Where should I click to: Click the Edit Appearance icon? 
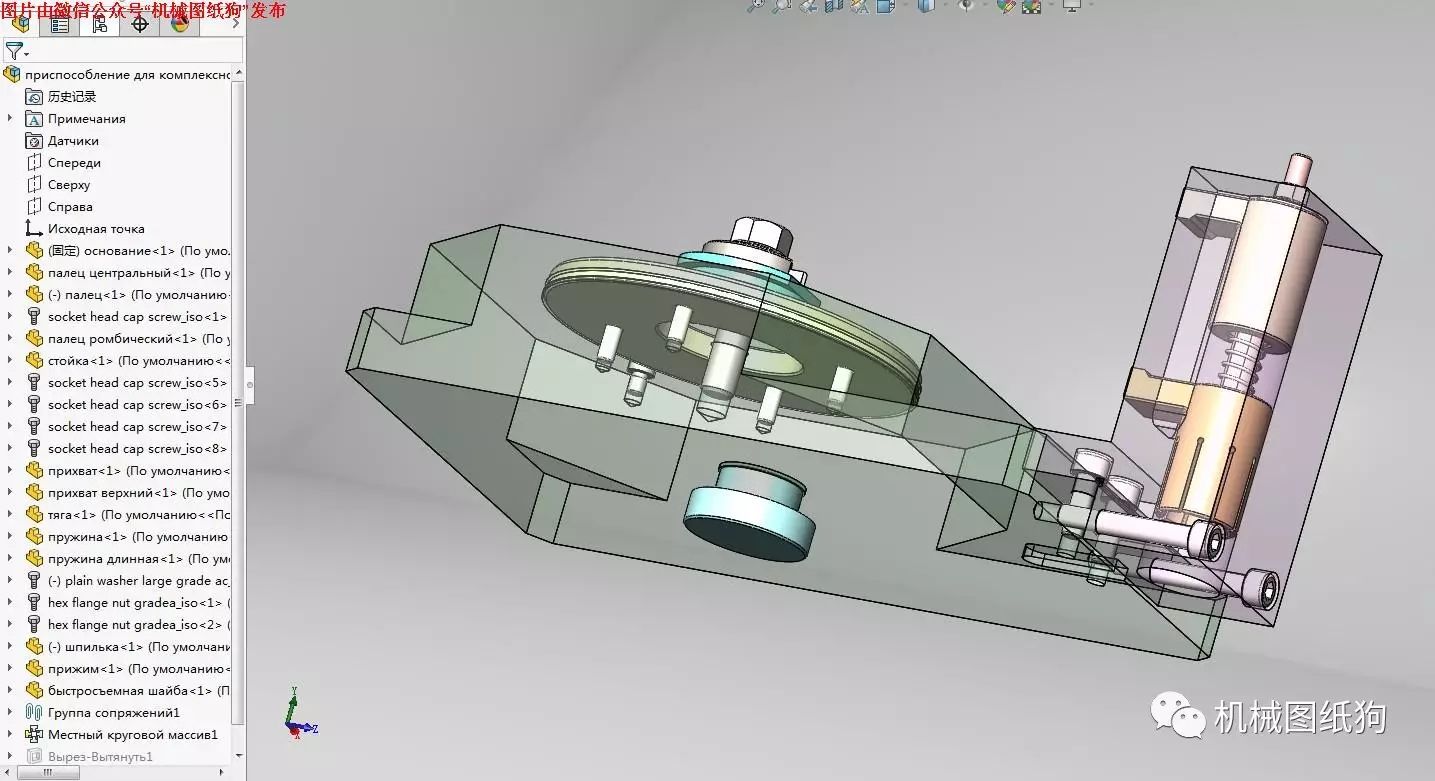1006,6
